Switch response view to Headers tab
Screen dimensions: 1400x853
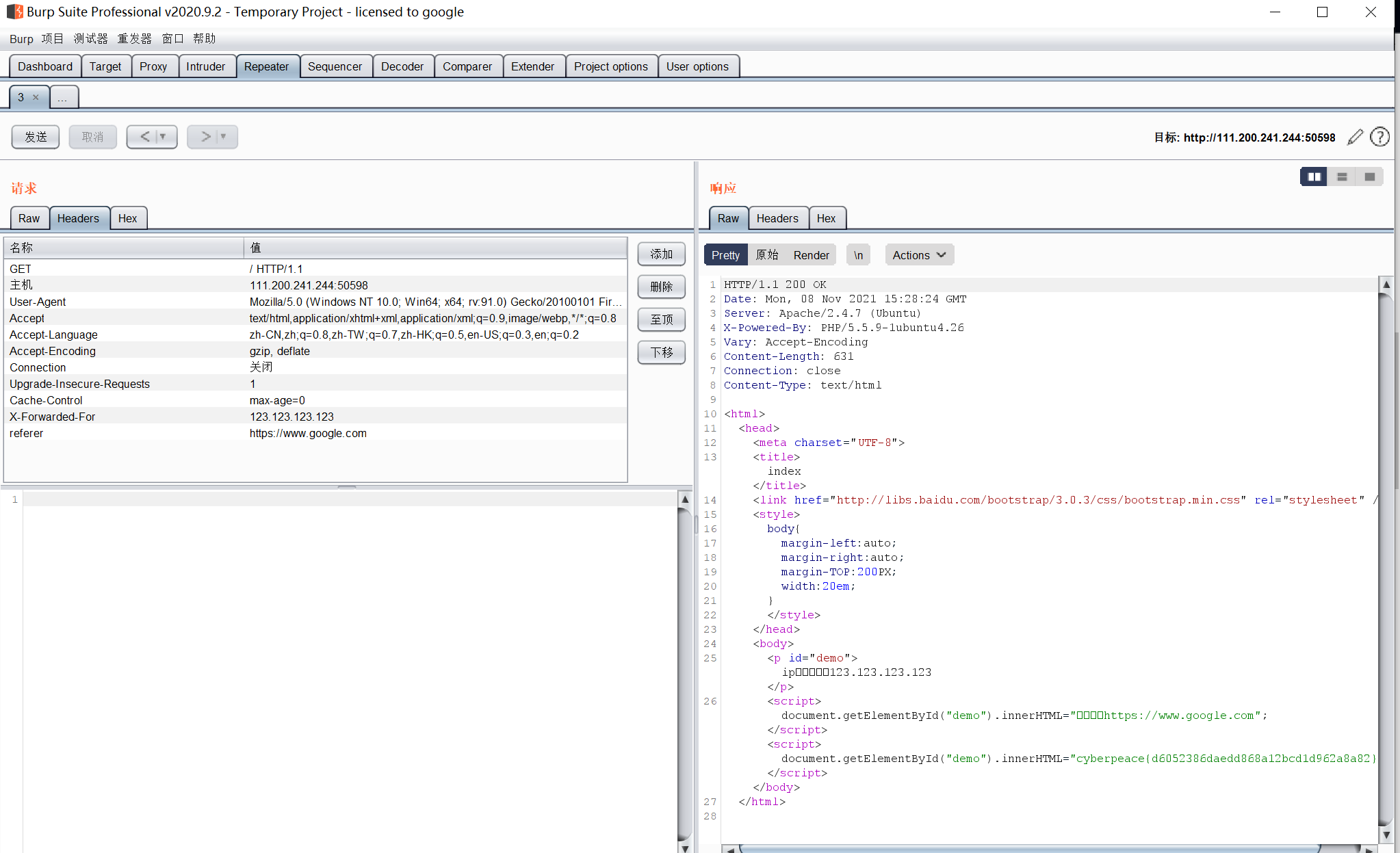(x=777, y=218)
